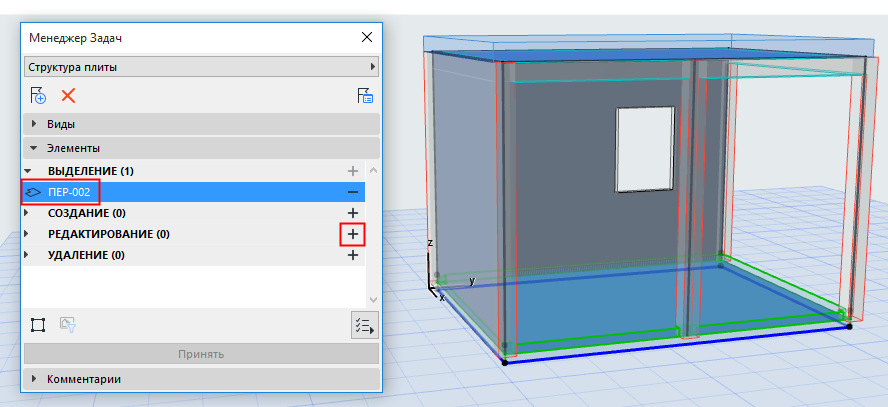Click plus icon for ВЫДЕЛЕНИЕ row
Image resolution: width=888 pixels, height=407 pixels.
coord(353,171)
